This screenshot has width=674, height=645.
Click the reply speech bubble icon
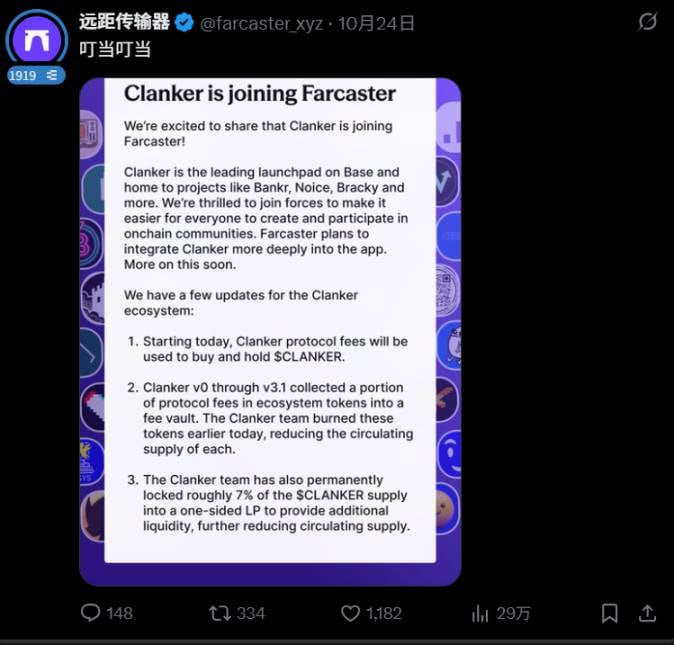[90, 612]
